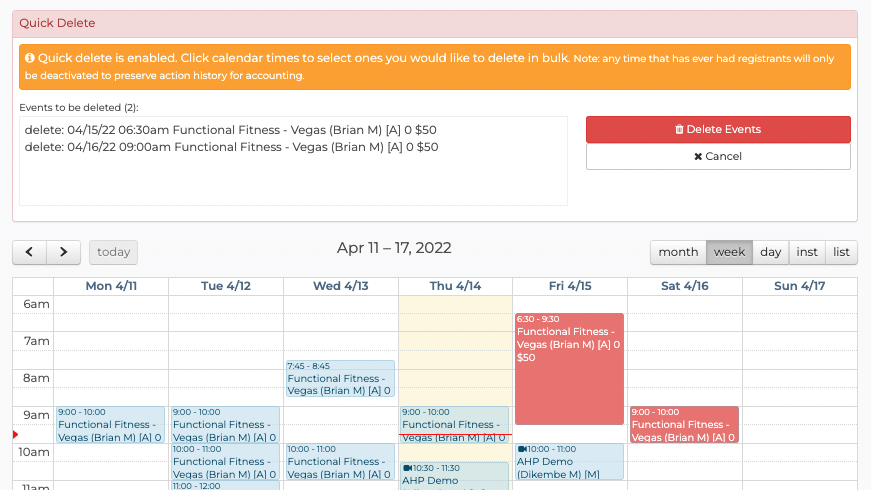
Task: Deselect the red Saturday 9:00 - 10:00 event
Action: (x=684, y=424)
